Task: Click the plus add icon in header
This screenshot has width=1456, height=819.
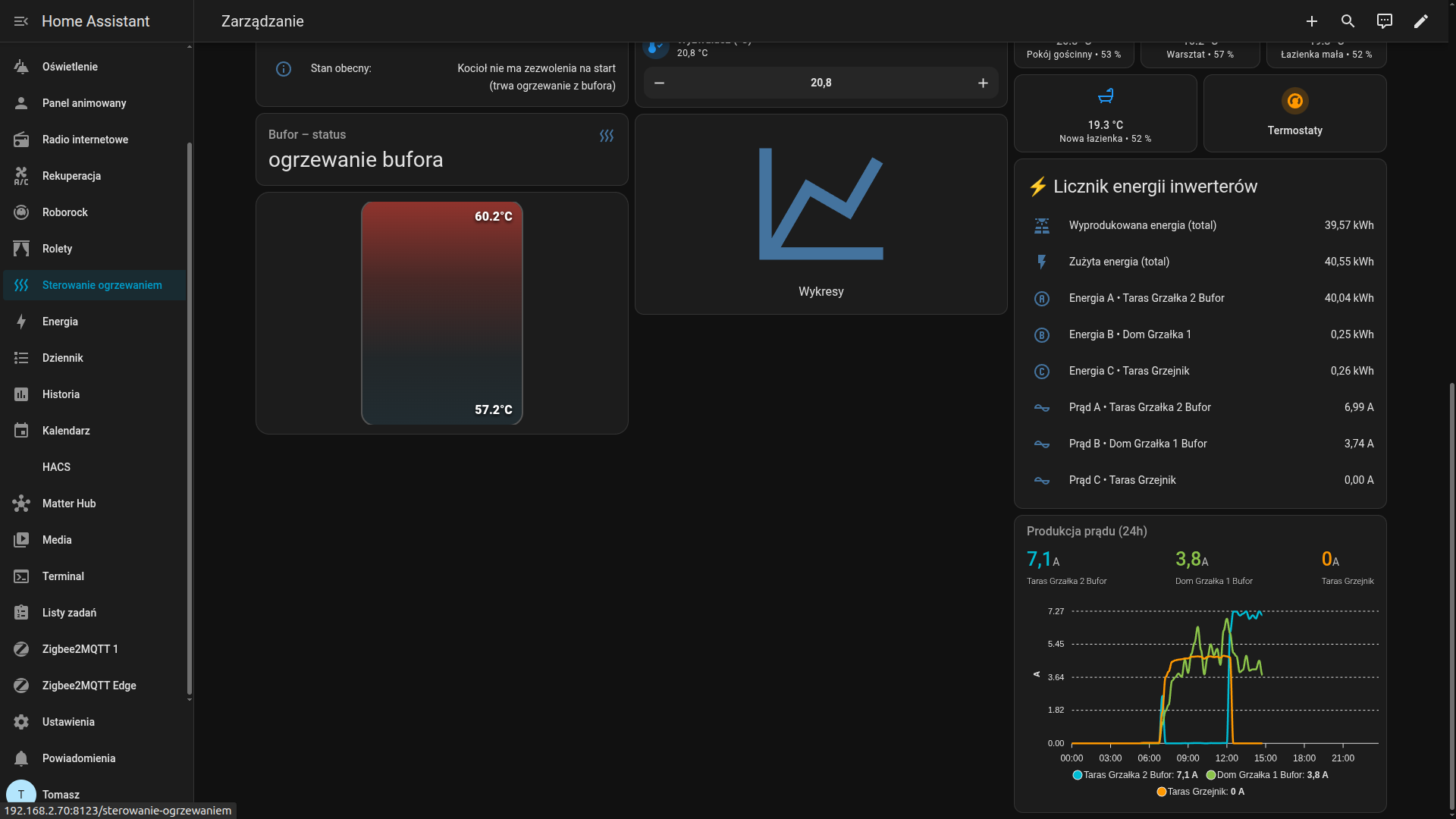Action: [x=1312, y=21]
